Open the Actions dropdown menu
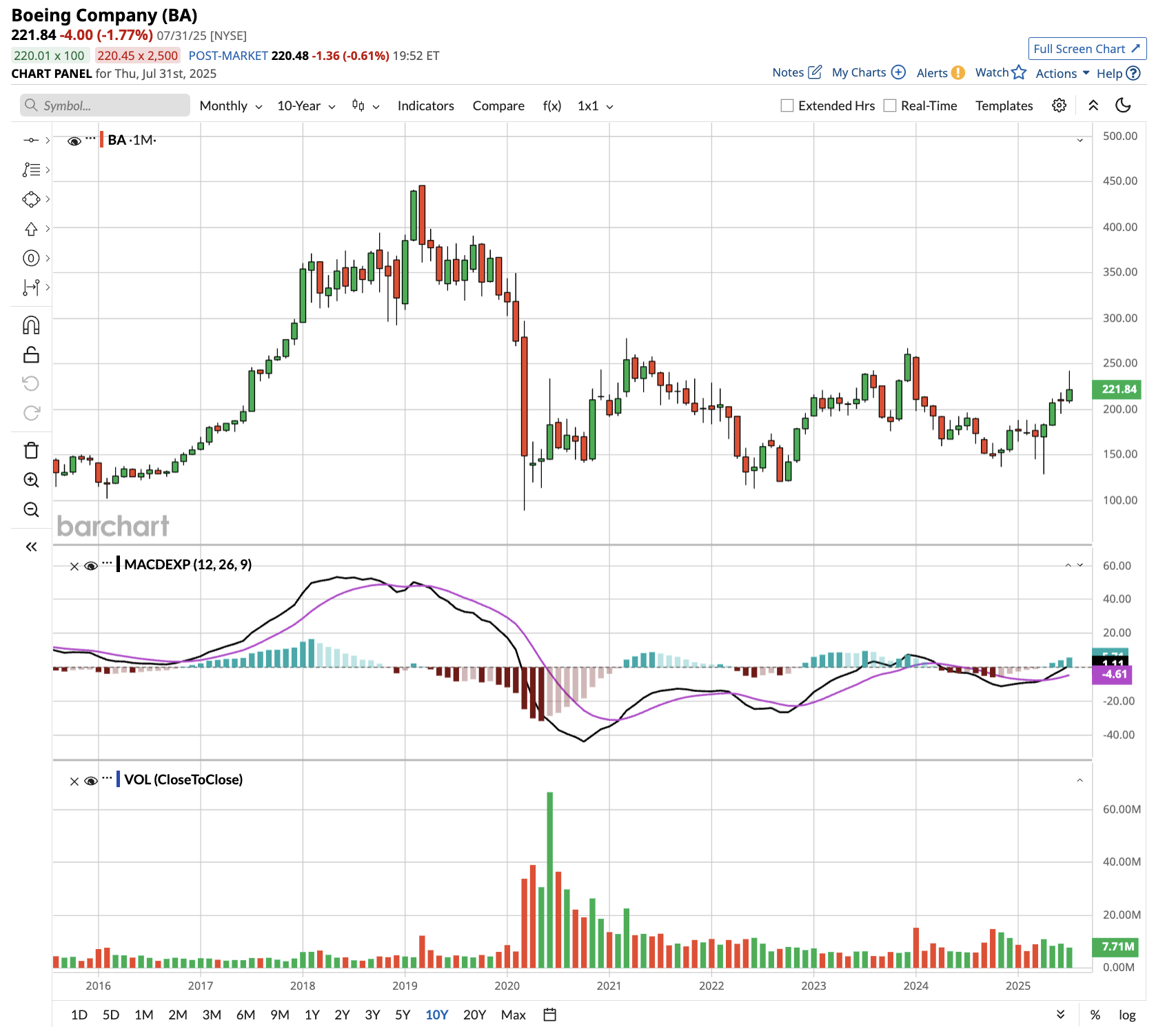This screenshot has width=1176, height=1027. click(1062, 73)
